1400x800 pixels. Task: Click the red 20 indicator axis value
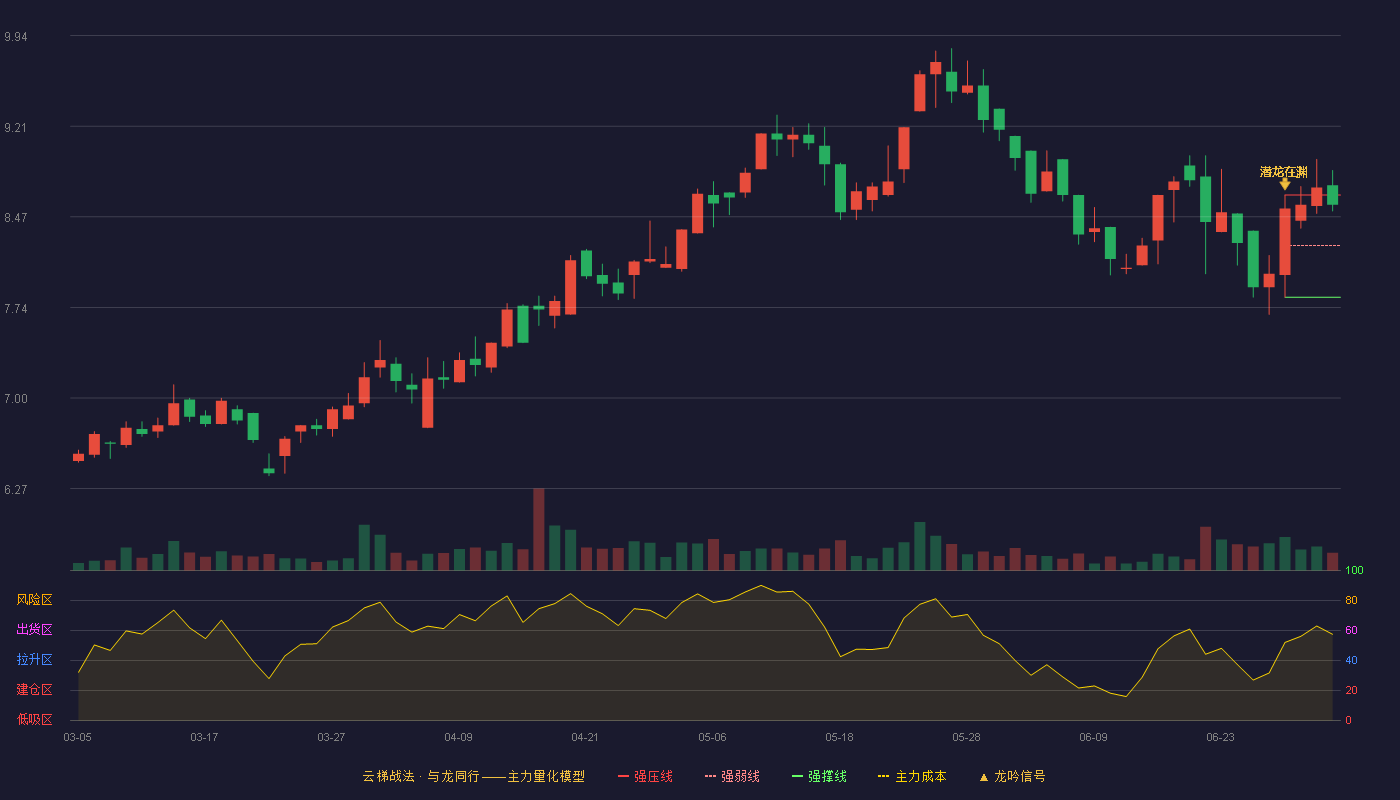(x=1351, y=690)
